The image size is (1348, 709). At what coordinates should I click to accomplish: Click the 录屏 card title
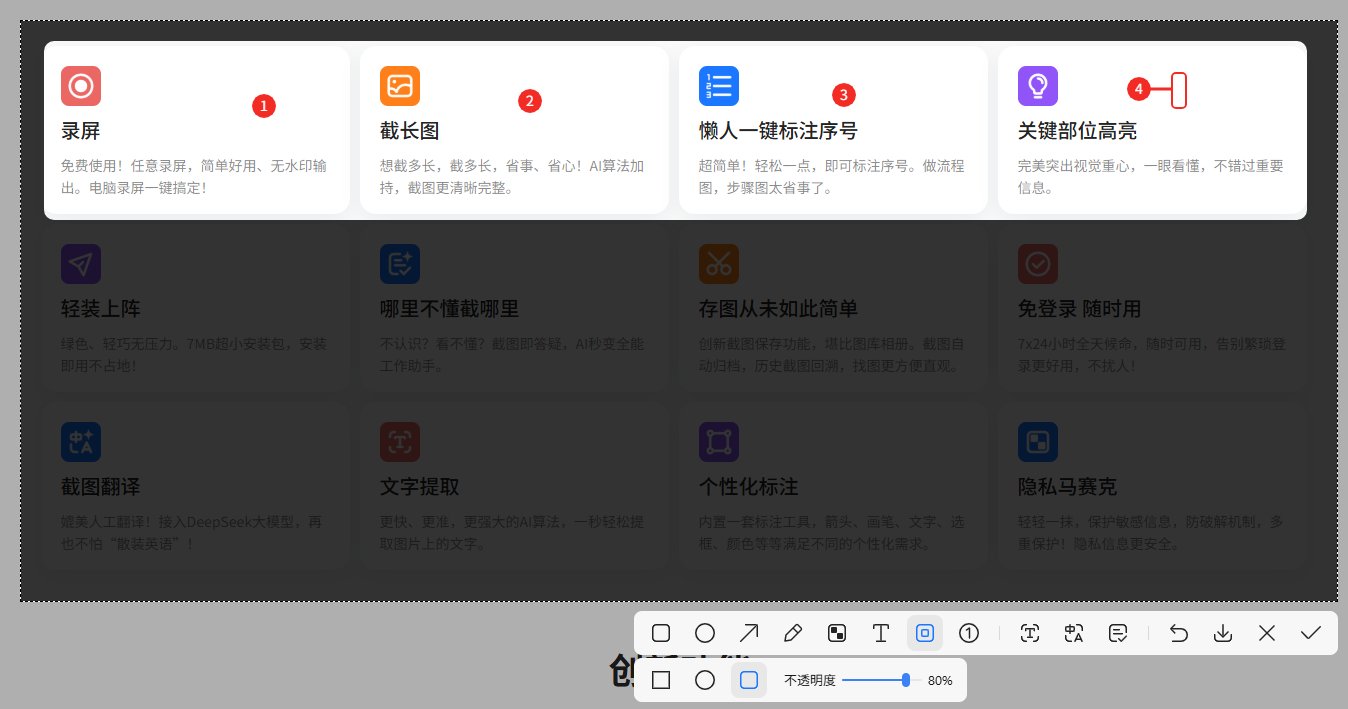(81, 131)
